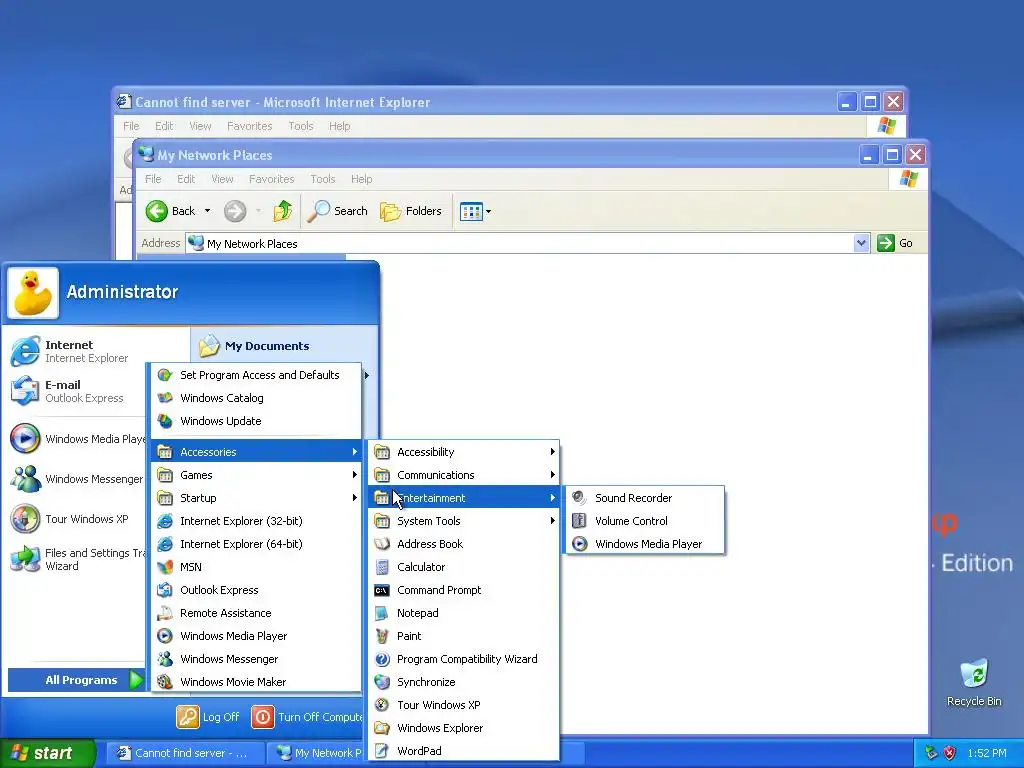Click the red security shield tray icon
This screenshot has height=768, width=1024.
pos(950,753)
